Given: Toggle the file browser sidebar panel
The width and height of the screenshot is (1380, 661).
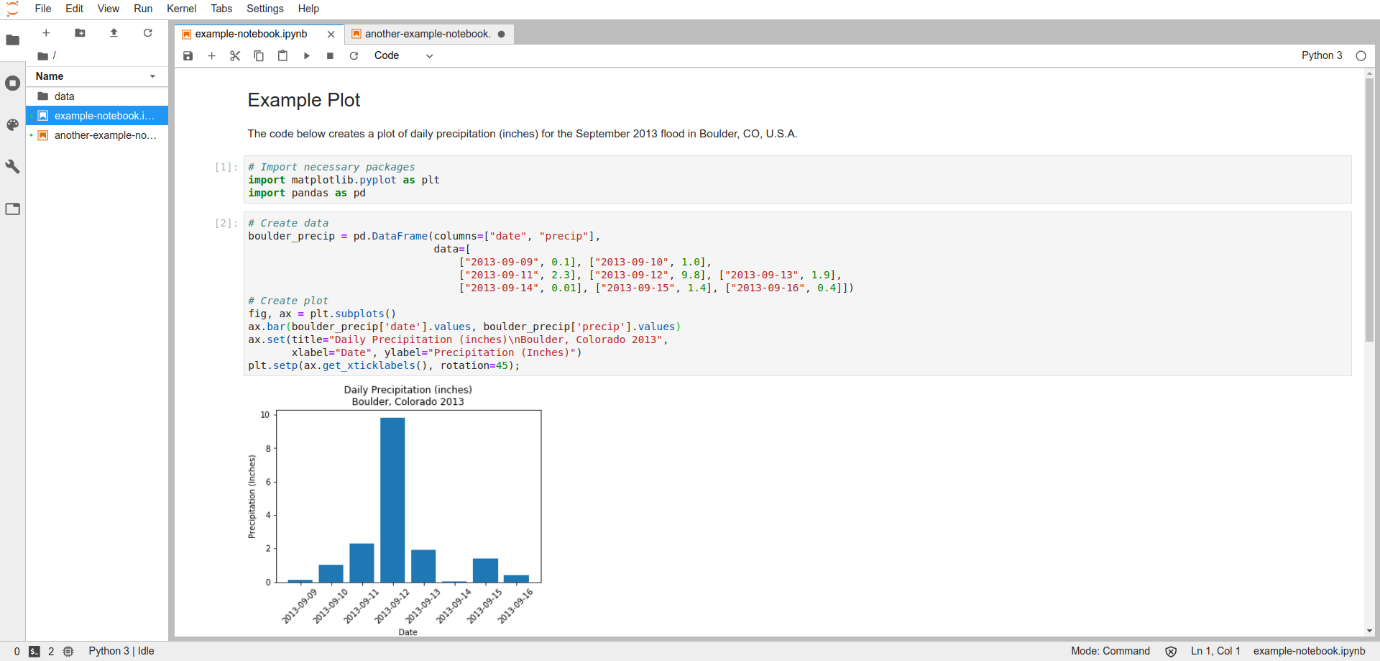Looking at the screenshot, I should coord(13,40).
